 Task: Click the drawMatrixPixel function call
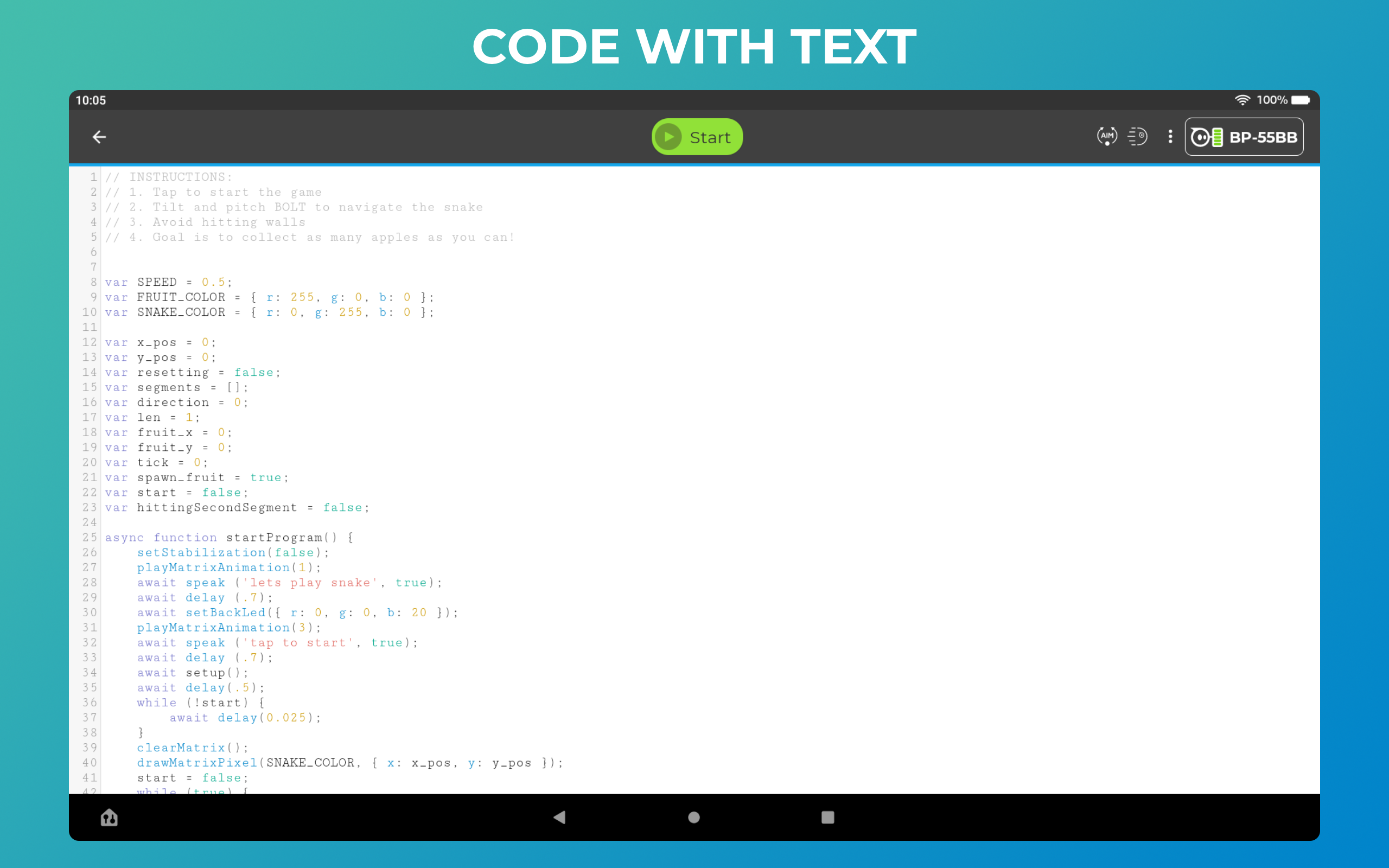coord(197,762)
